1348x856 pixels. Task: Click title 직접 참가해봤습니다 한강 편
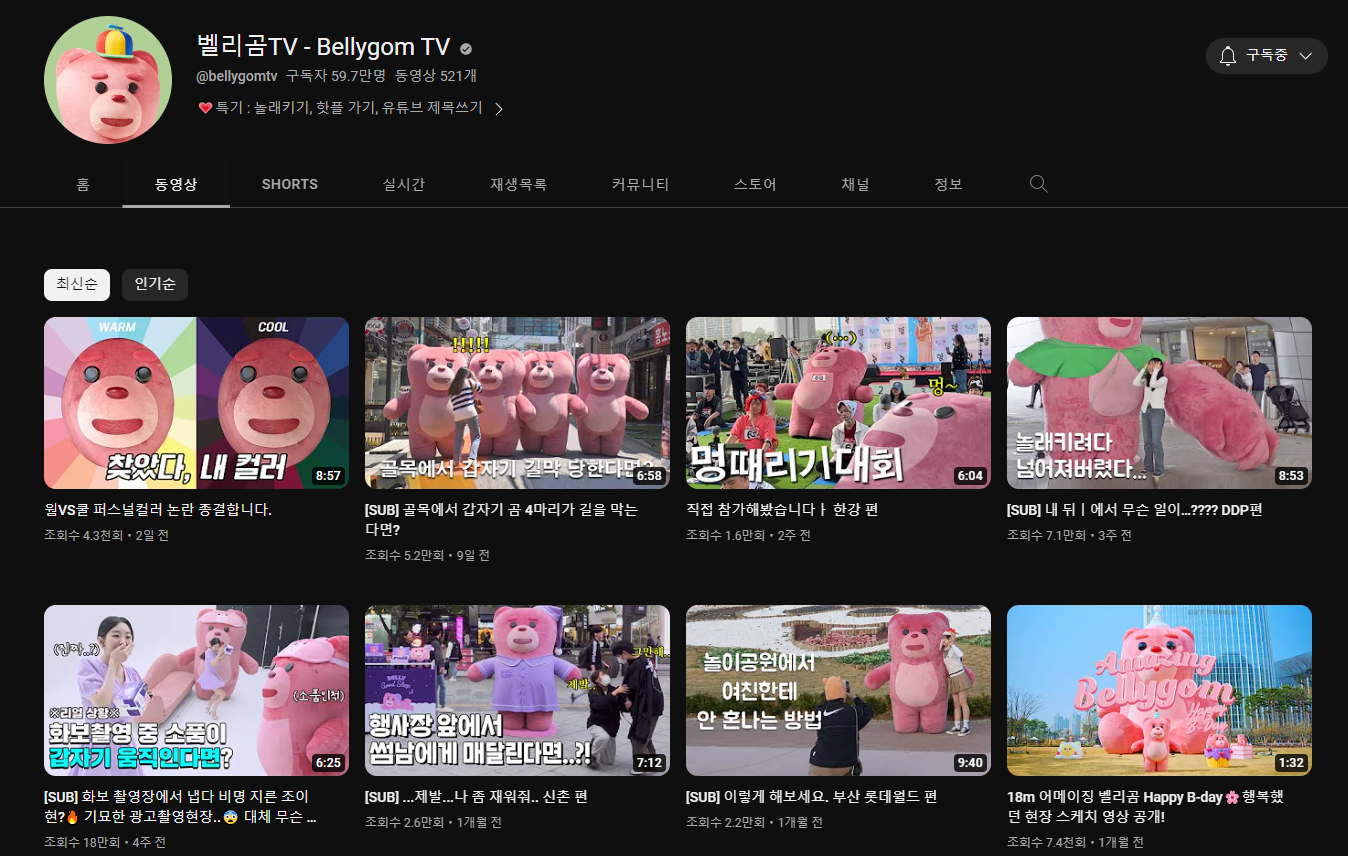(782, 510)
